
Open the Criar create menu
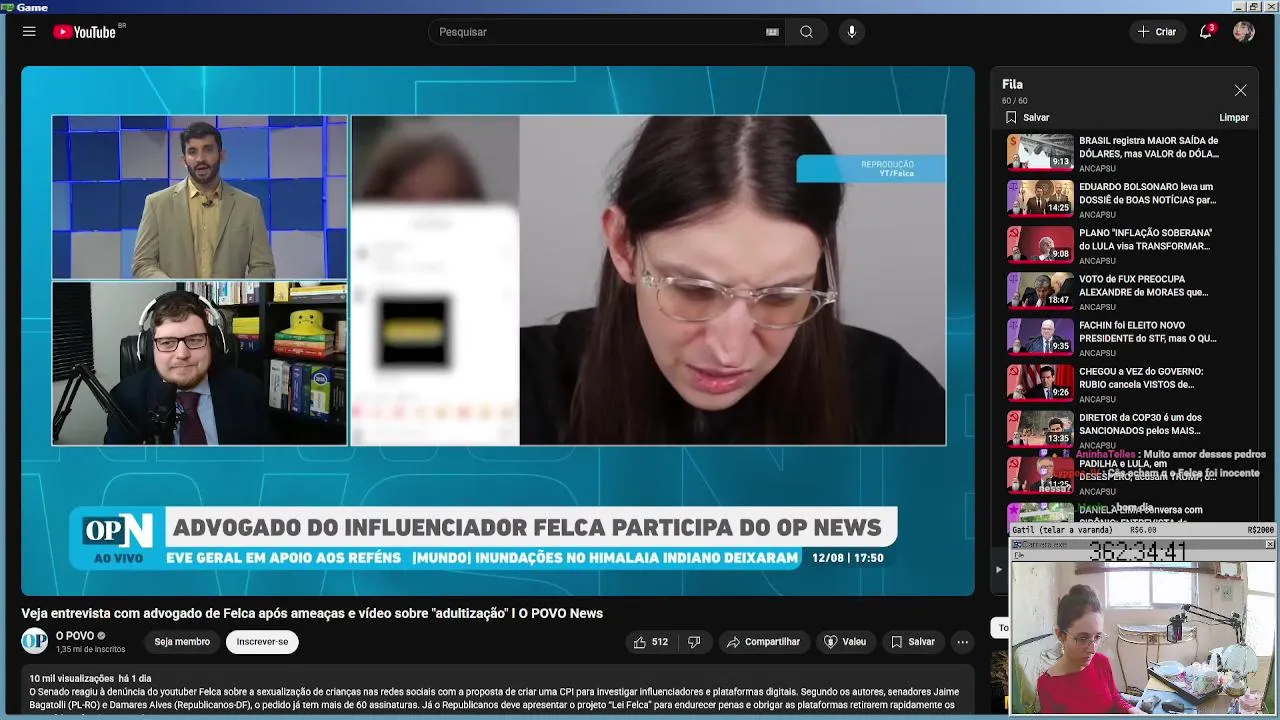coord(1157,32)
